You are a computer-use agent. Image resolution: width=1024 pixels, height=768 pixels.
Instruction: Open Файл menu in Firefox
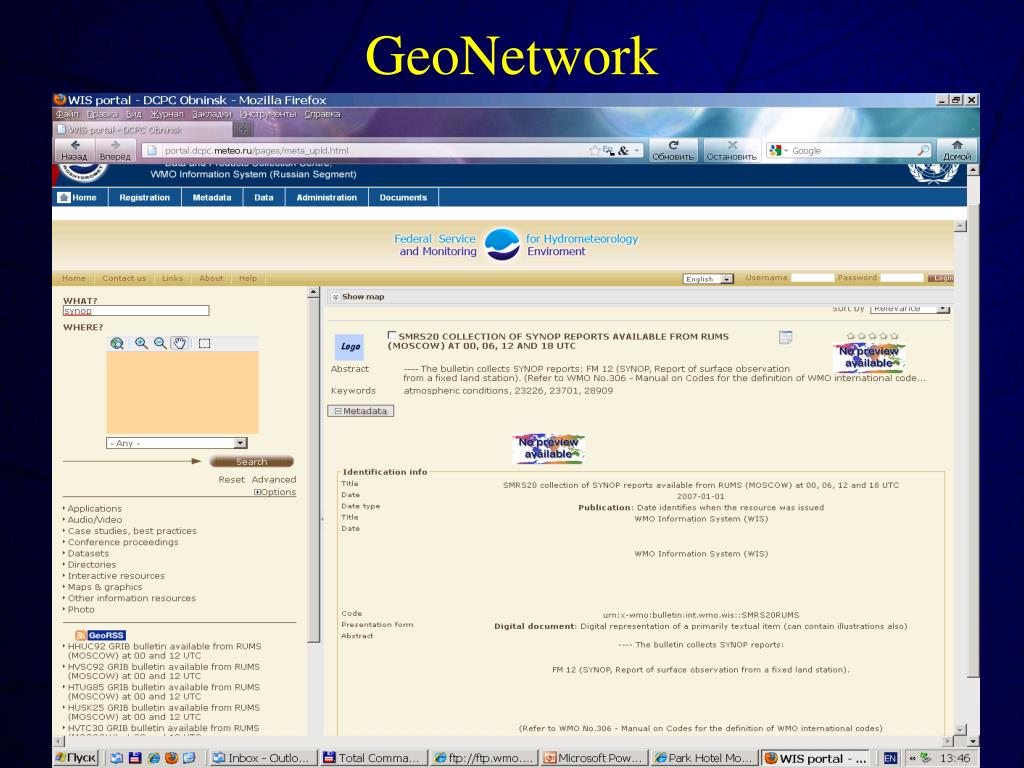click(67, 114)
